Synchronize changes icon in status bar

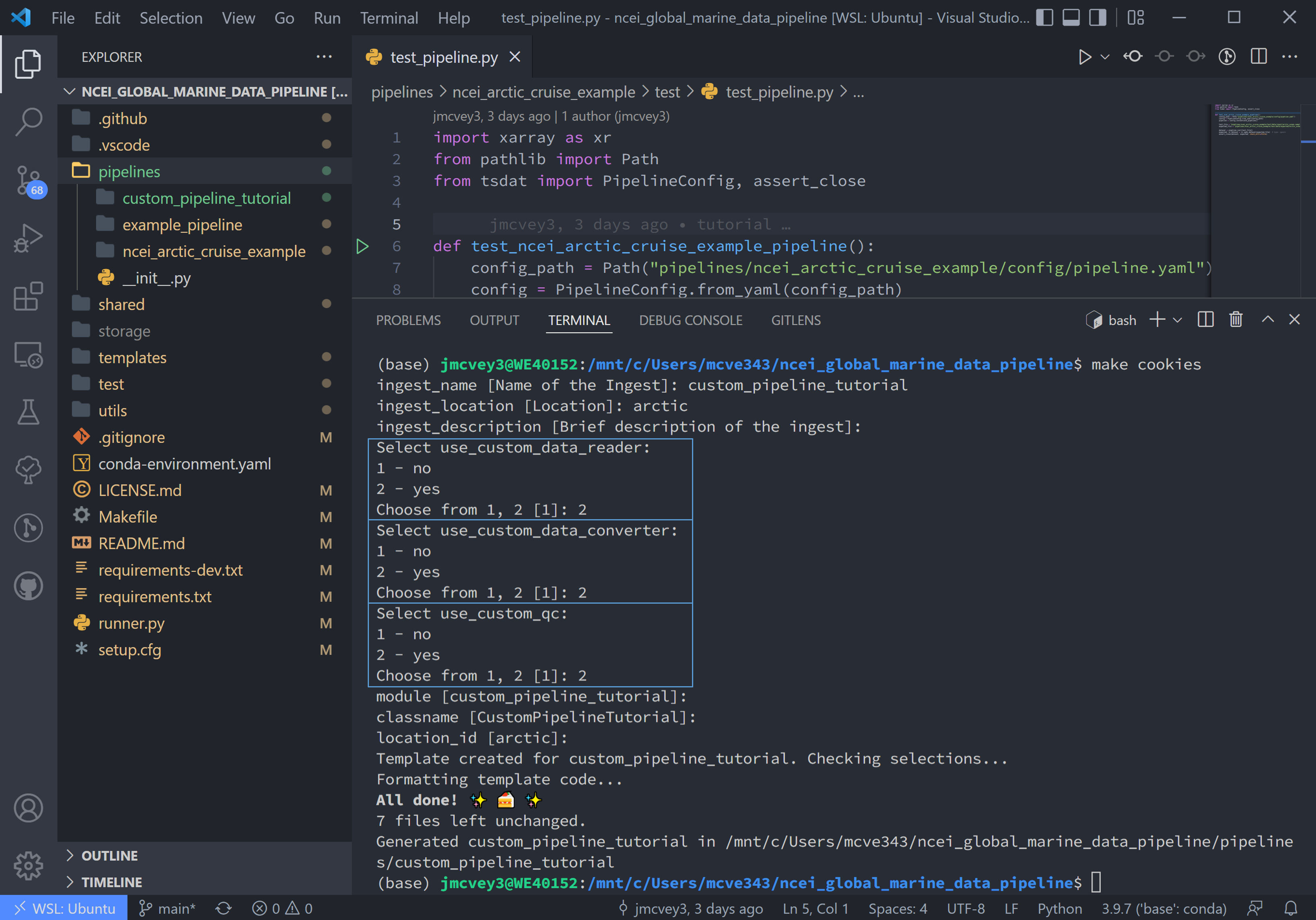pyautogui.click(x=224, y=908)
